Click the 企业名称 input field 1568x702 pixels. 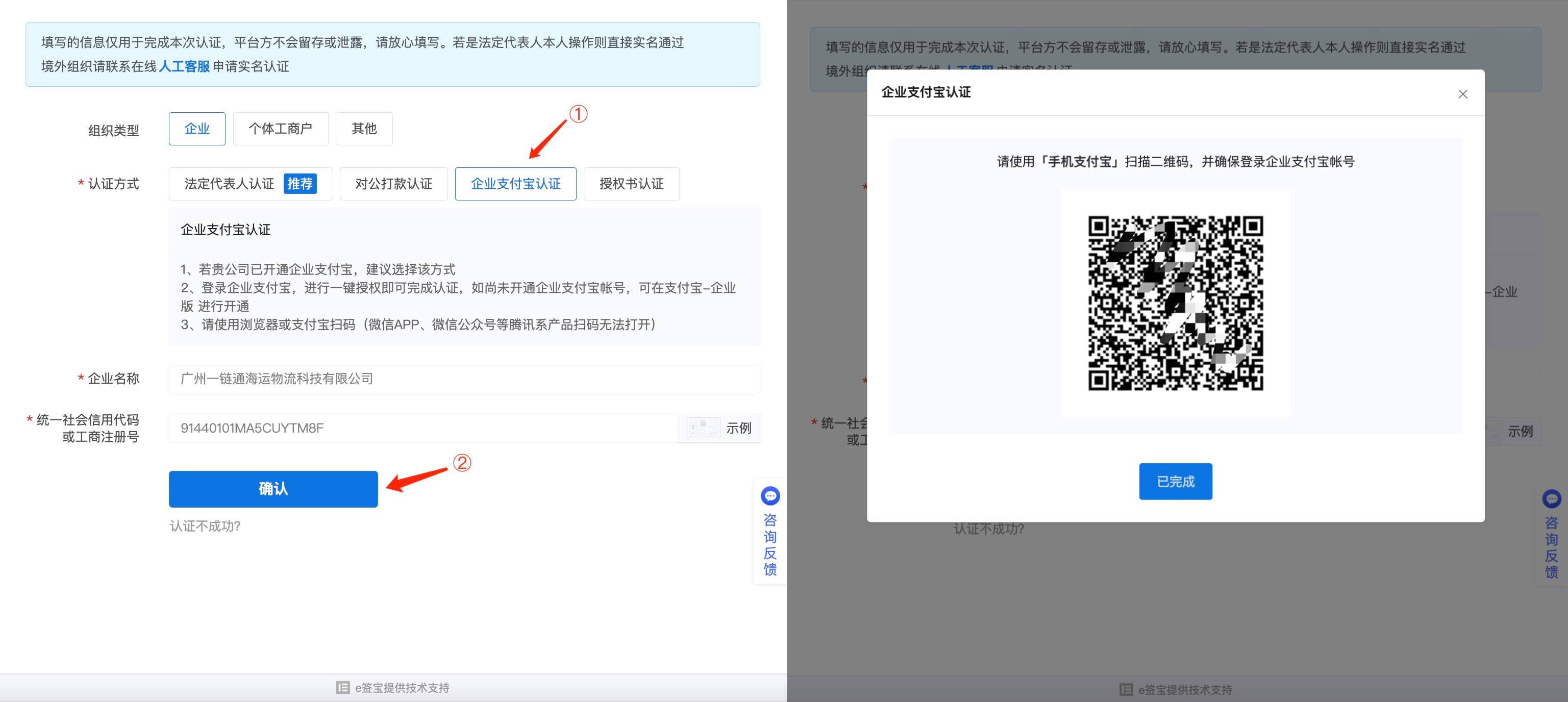click(464, 379)
